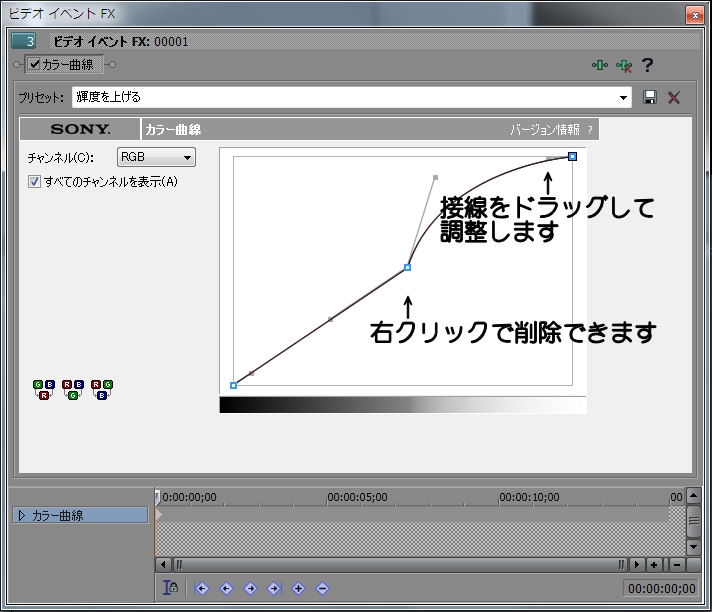712x612 pixels.
Task: Click the middle curve control point
Action: coord(407,267)
